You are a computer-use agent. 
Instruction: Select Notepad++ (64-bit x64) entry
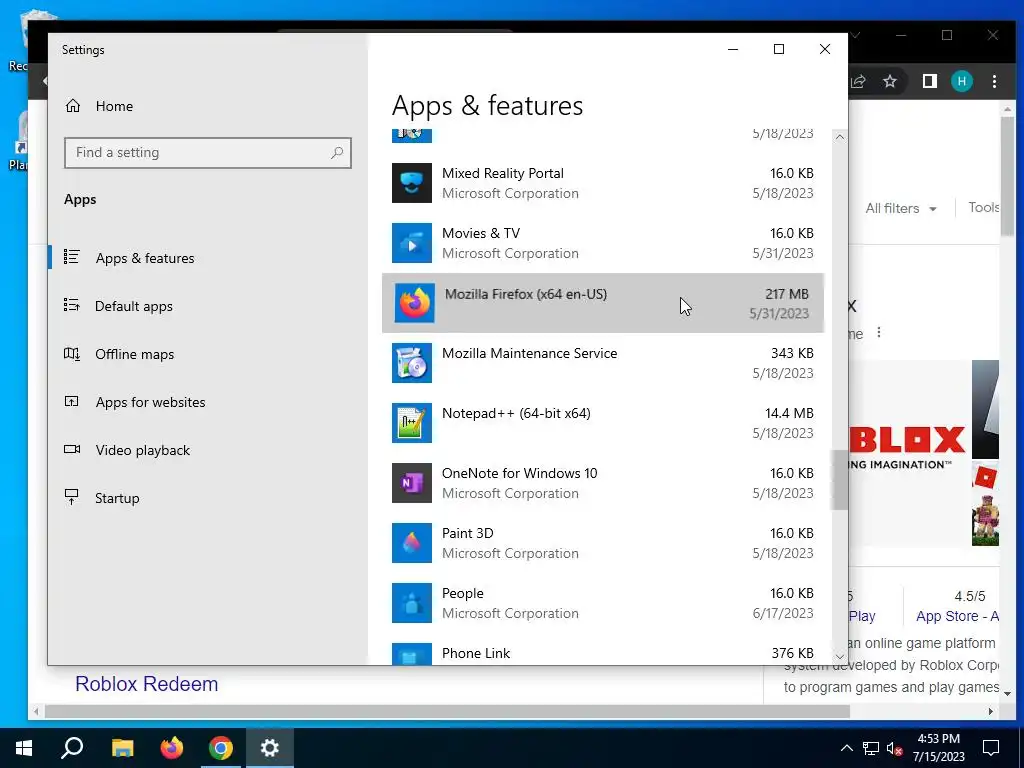[x=603, y=423]
